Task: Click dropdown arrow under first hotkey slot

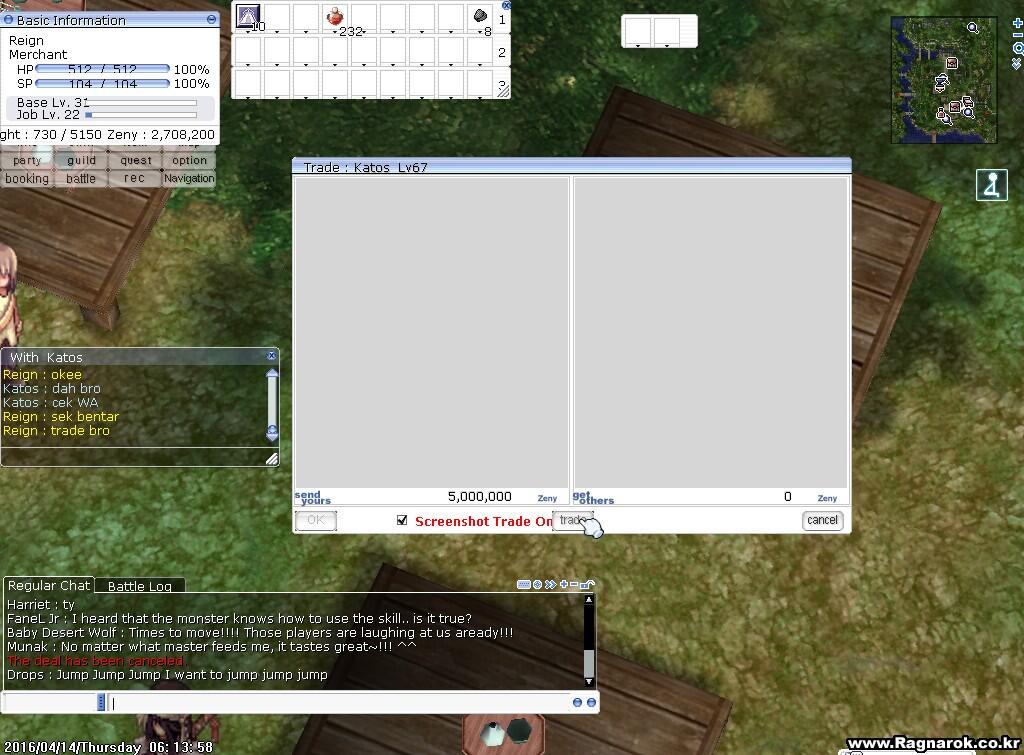Action: click(x=248, y=31)
